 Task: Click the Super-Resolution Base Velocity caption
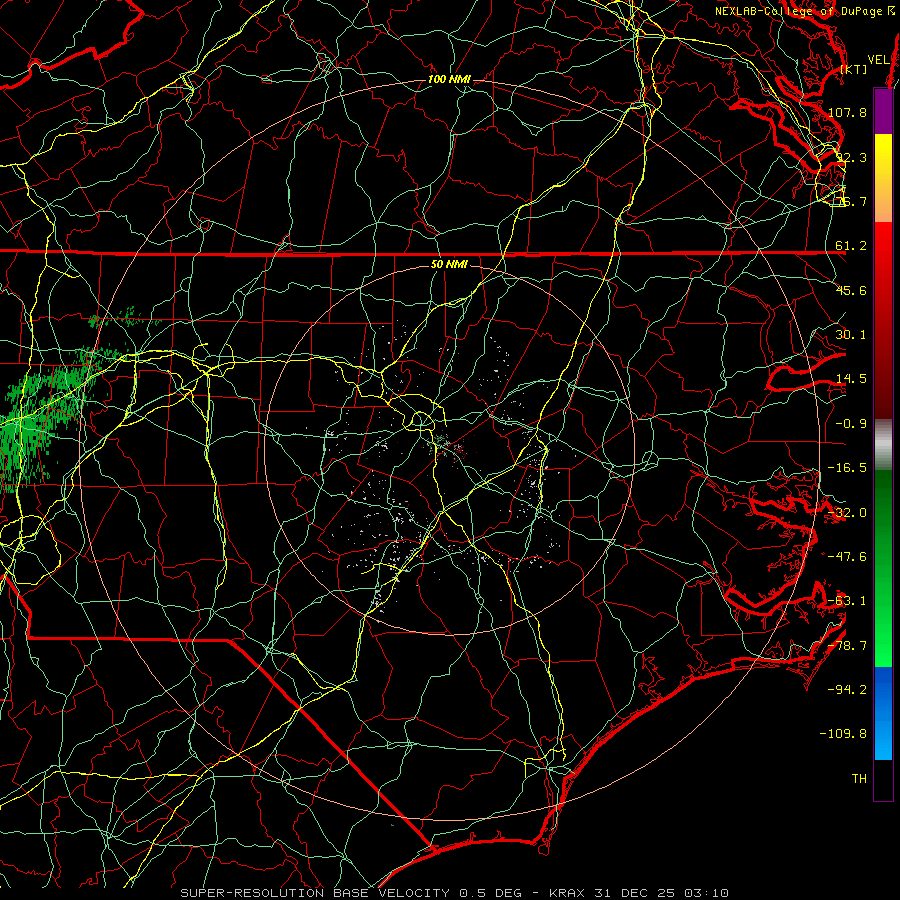point(455,893)
